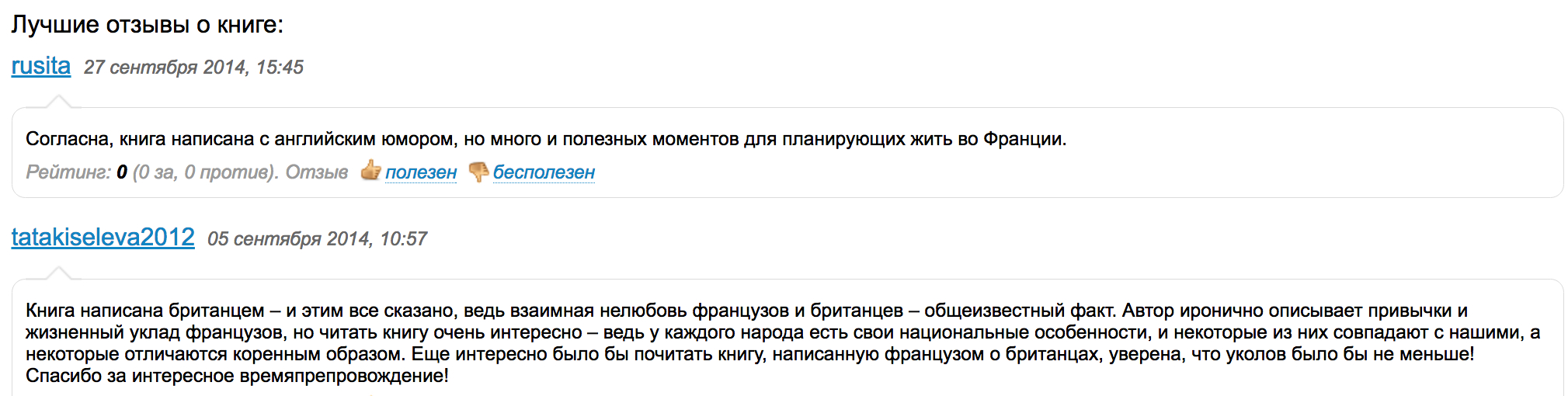Open the tatakiseleva2012 profile link
1568x396 pixels.
pyautogui.click(x=103, y=238)
